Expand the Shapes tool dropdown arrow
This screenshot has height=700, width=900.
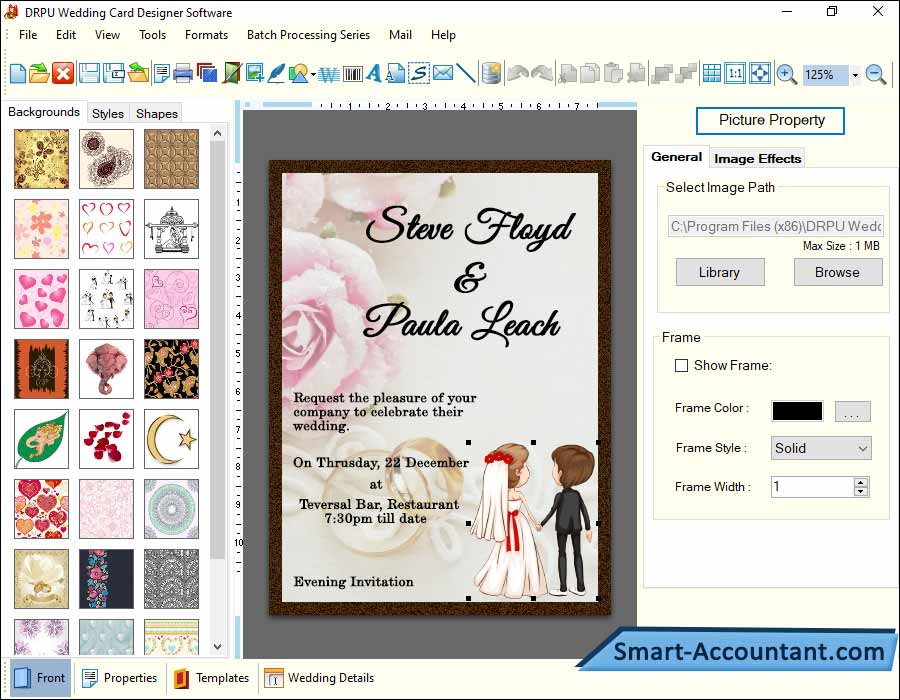pyautogui.click(x=313, y=75)
